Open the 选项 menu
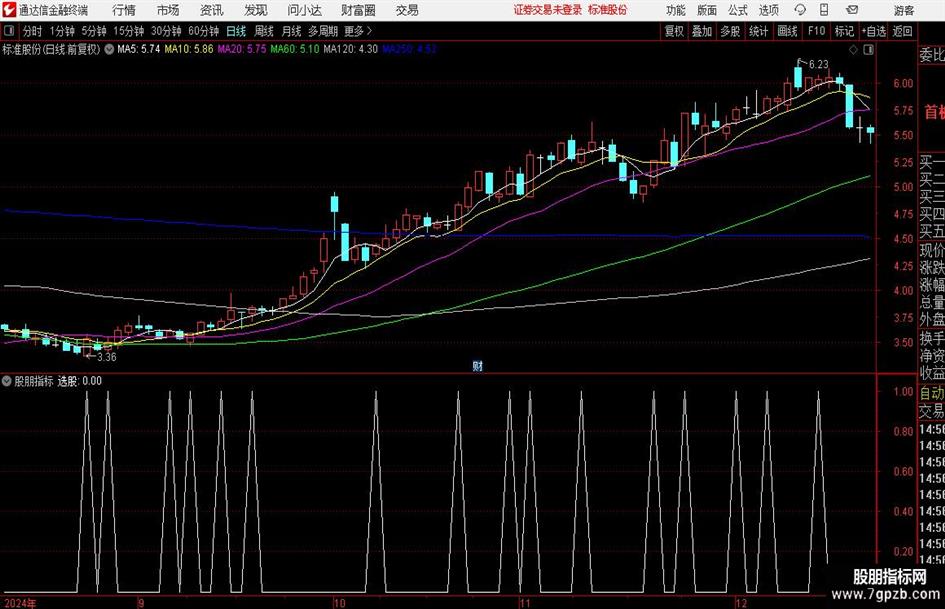Image resolution: width=945 pixels, height=609 pixels. coord(768,10)
